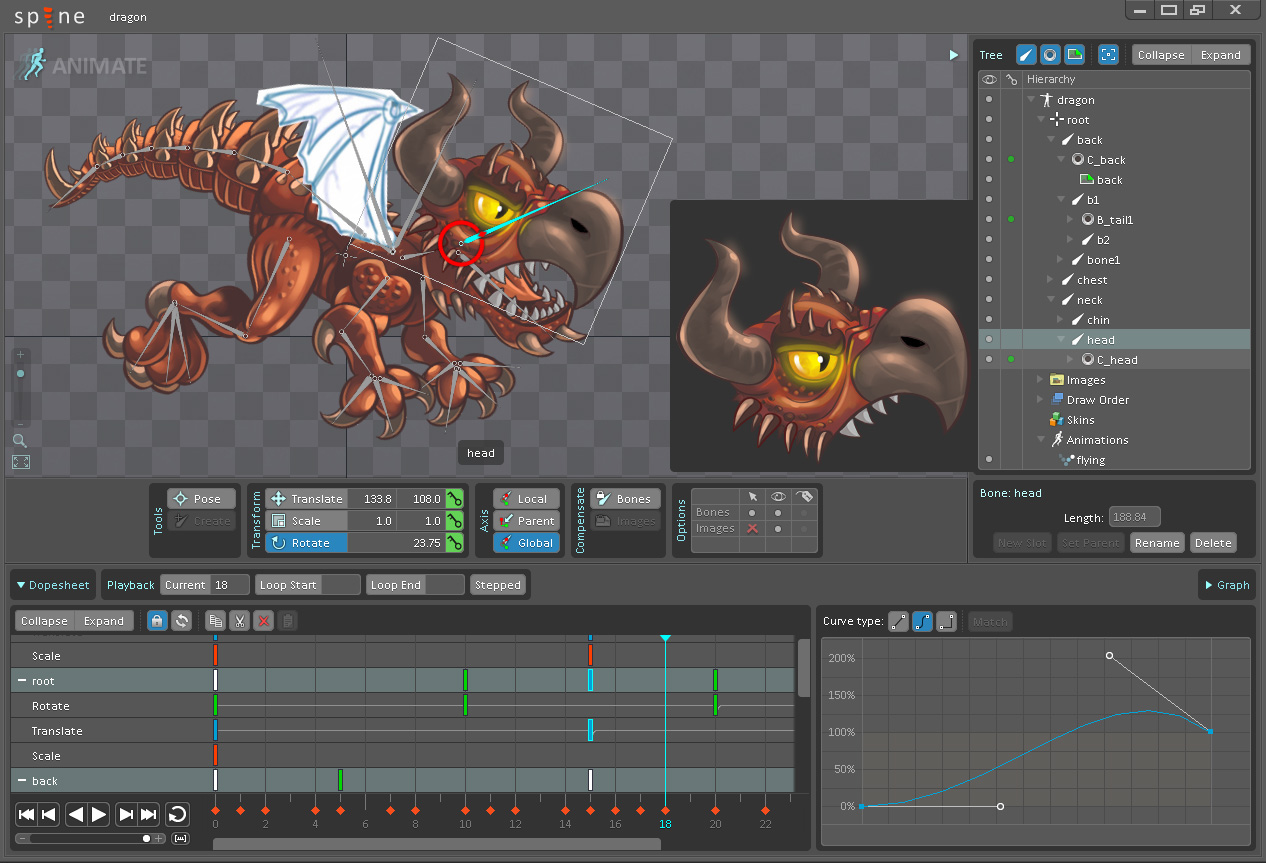1266x863 pixels.
Task: Toggle repeat playback loop button
Action: 177,814
